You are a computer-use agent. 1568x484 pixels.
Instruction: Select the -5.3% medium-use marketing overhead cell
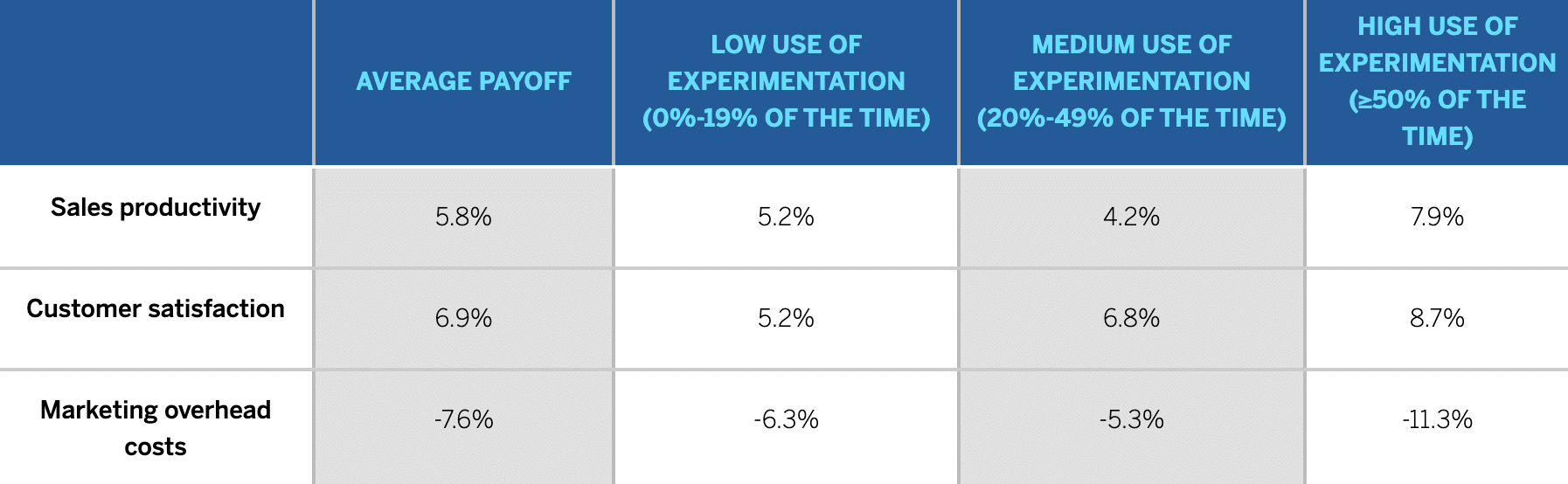pyautogui.click(x=1131, y=420)
